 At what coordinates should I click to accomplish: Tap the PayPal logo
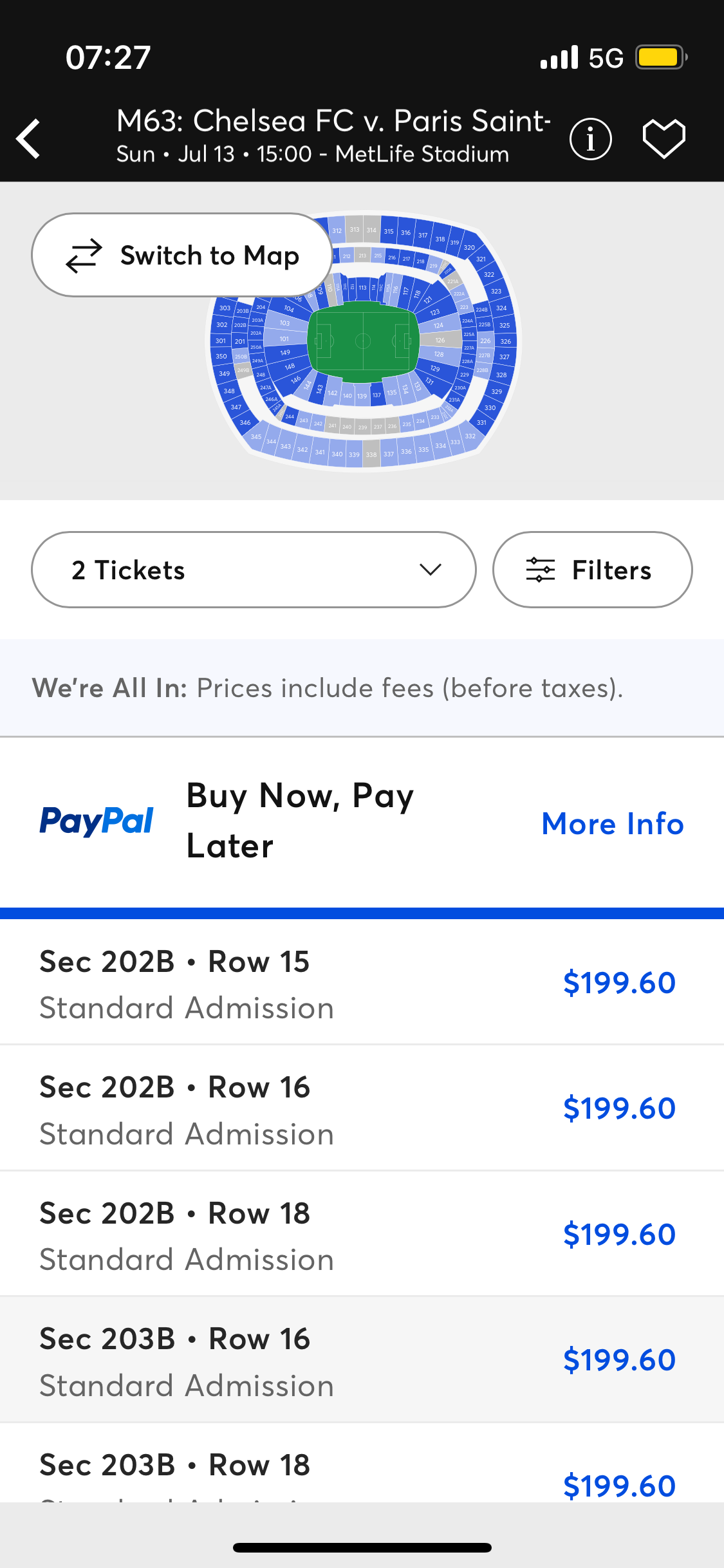(97, 821)
